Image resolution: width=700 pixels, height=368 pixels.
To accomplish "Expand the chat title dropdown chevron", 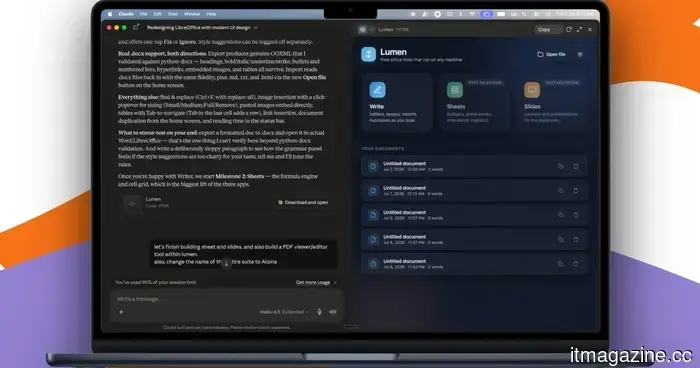I will click(x=256, y=28).
